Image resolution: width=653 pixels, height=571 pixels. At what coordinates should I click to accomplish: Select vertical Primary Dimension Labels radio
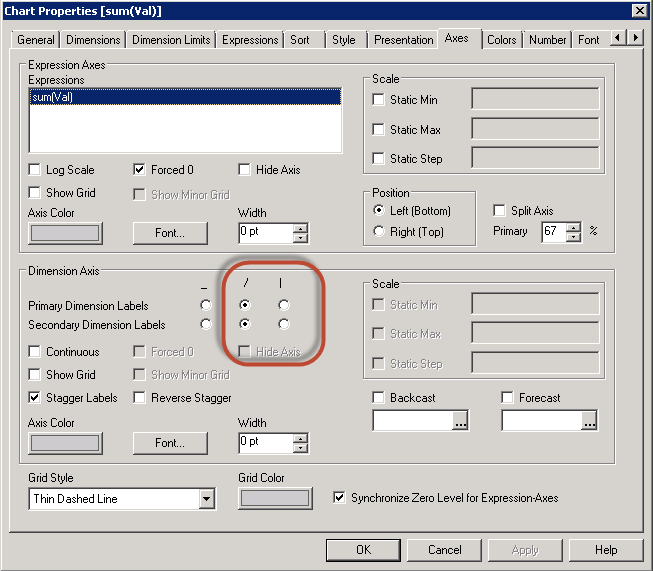[284, 305]
